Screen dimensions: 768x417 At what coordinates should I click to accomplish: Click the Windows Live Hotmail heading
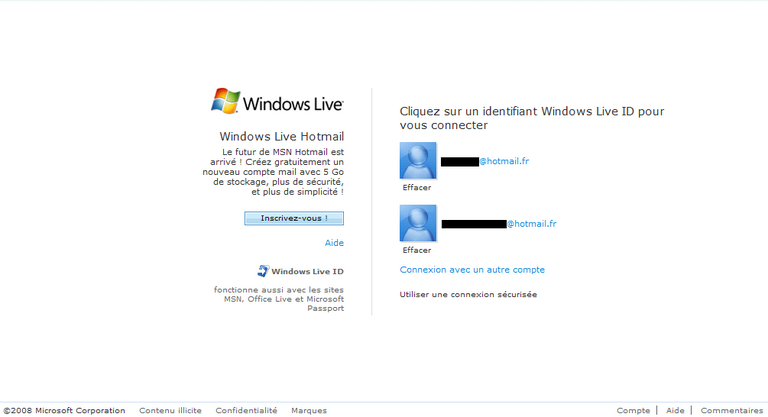coord(282,136)
